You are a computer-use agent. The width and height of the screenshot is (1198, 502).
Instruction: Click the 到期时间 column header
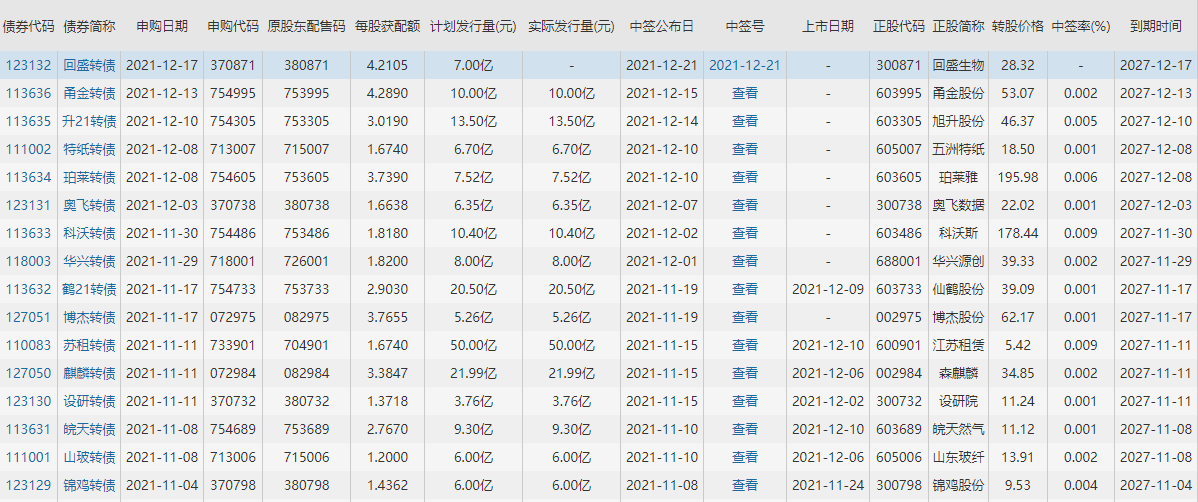pos(1156,26)
